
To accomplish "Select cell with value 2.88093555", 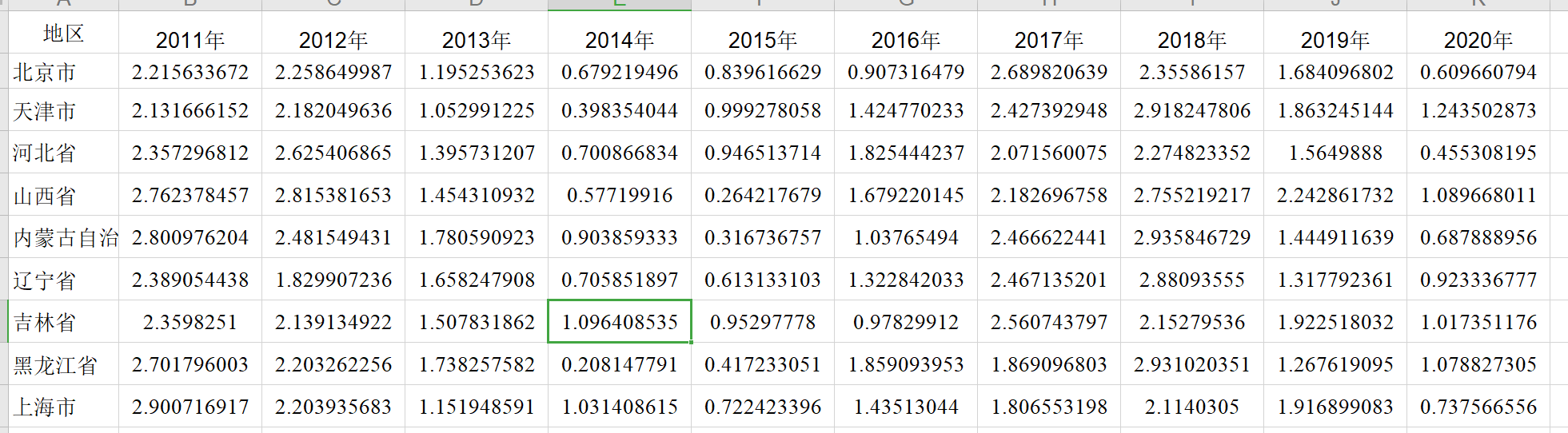I will tap(1192, 280).
